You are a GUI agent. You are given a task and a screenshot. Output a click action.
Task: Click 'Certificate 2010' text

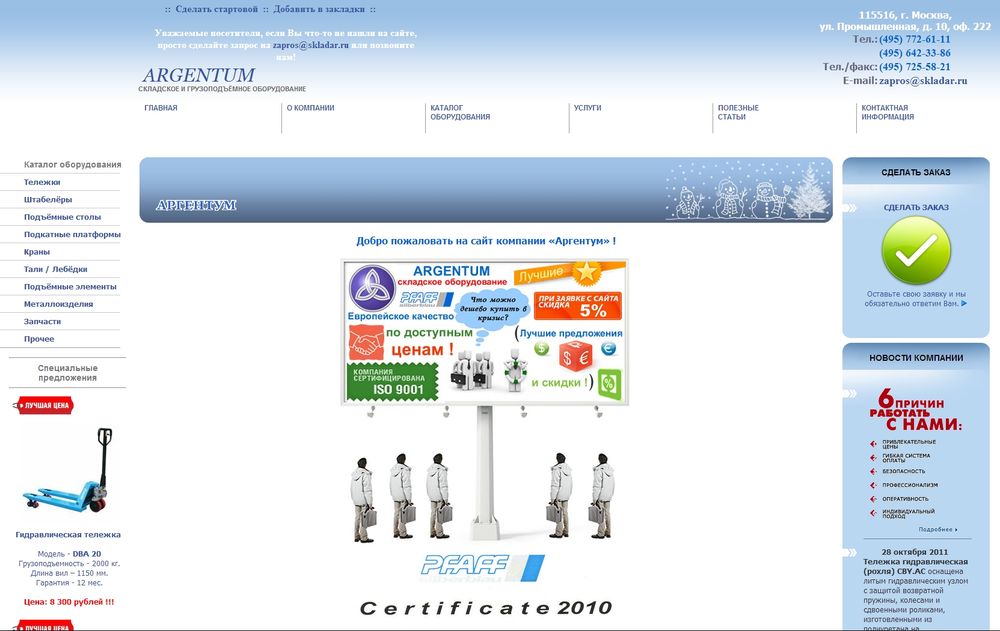(486, 608)
